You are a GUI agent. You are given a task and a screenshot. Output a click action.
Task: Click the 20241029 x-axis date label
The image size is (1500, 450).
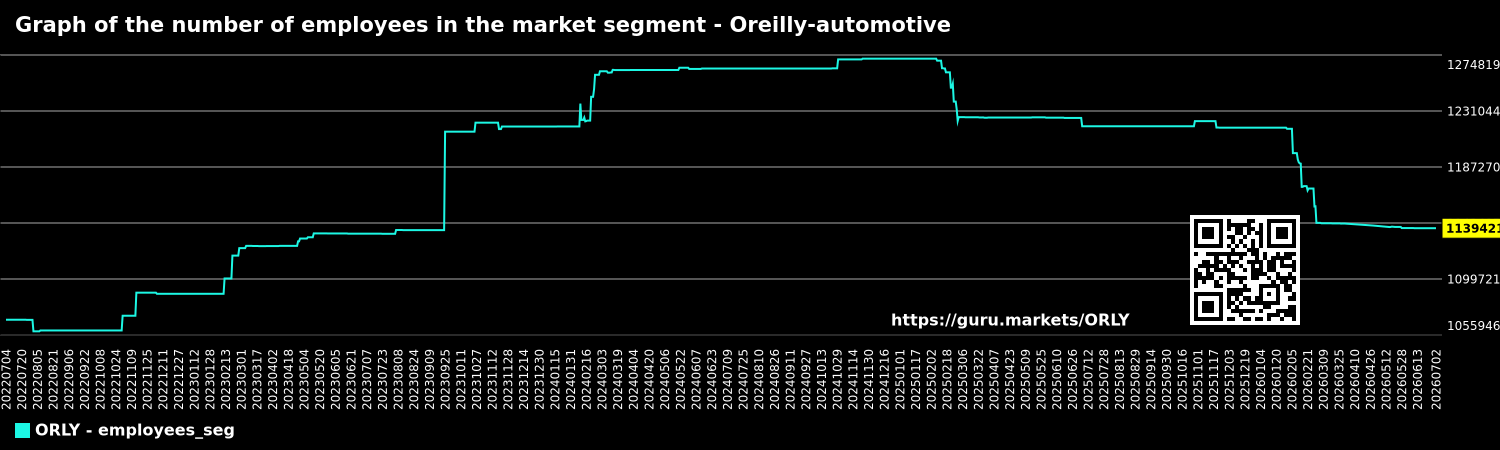tap(838, 378)
